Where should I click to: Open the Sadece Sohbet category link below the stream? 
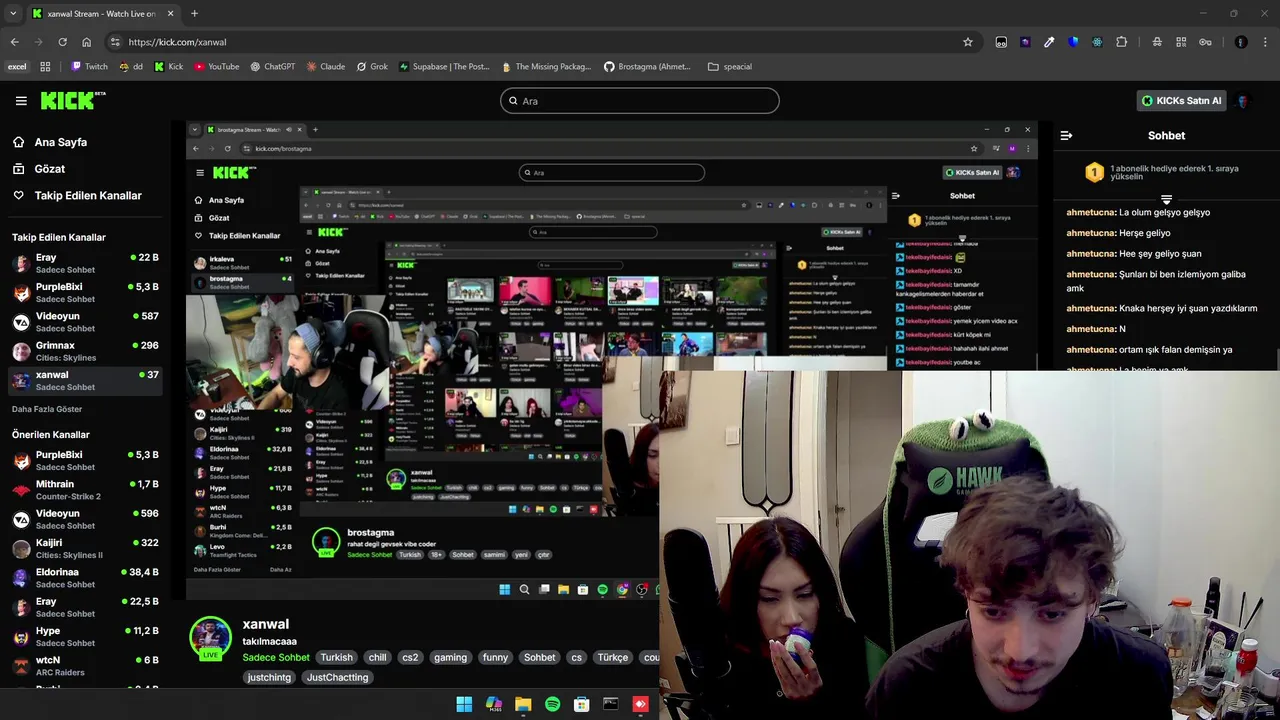tap(276, 658)
